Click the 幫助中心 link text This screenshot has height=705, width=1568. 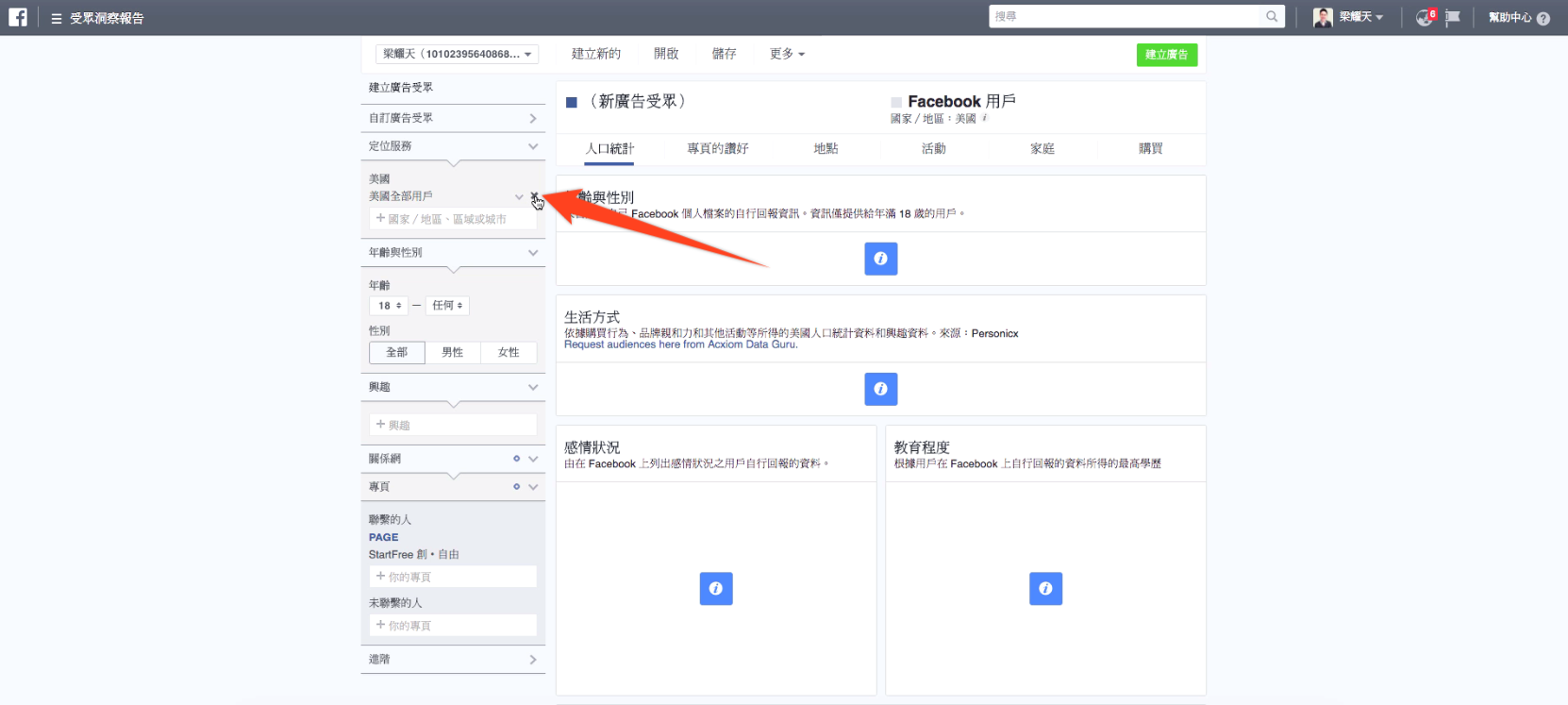point(1510,18)
